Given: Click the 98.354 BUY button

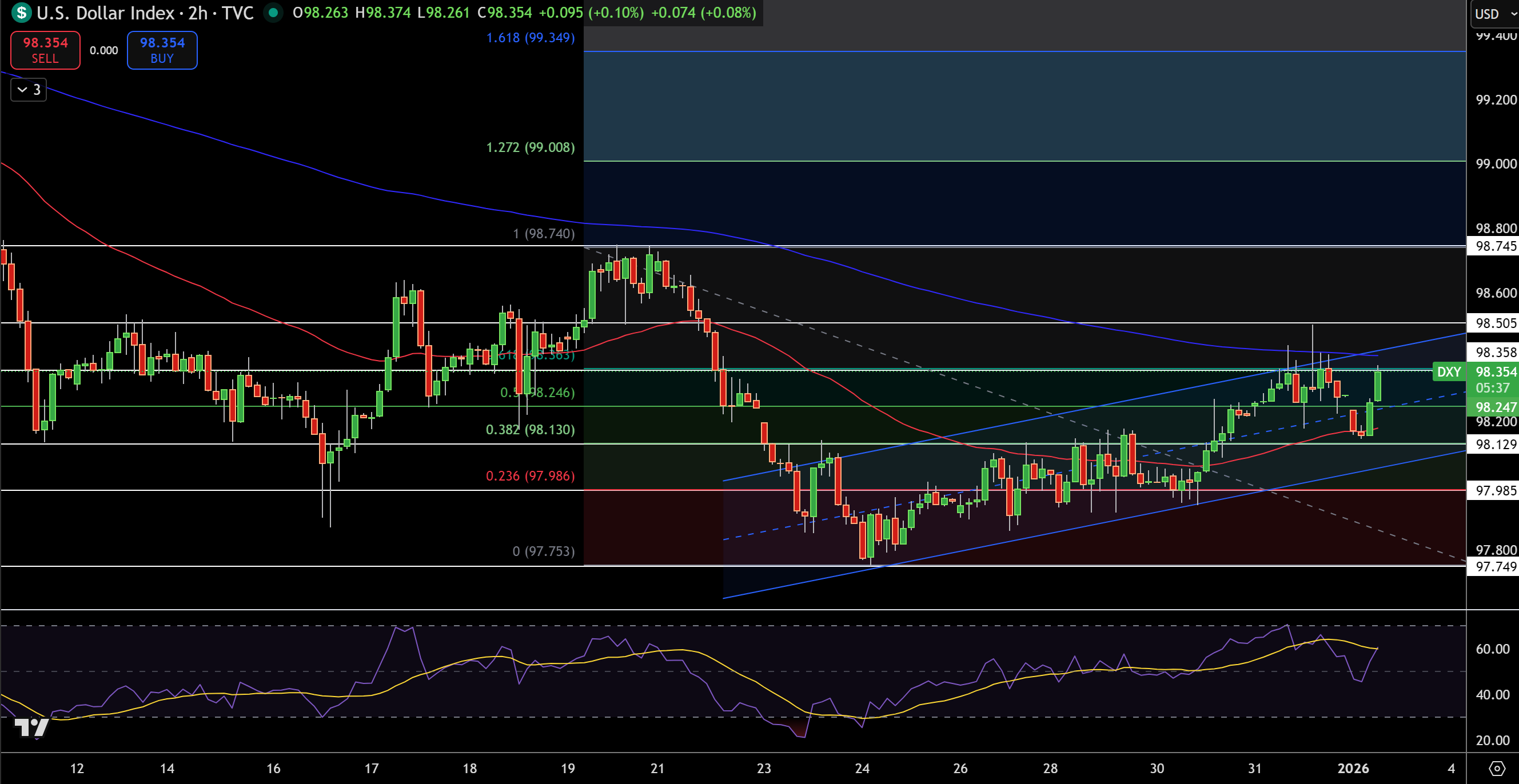Looking at the screenshot, I should pyautogui.click(x=162, y=50).
